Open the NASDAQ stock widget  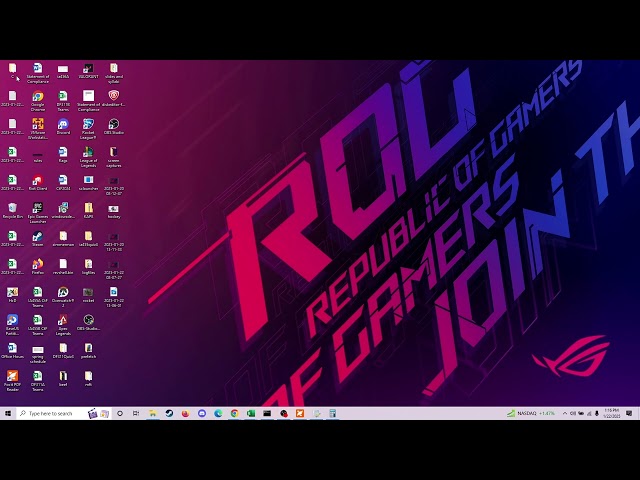coord(531,413)
